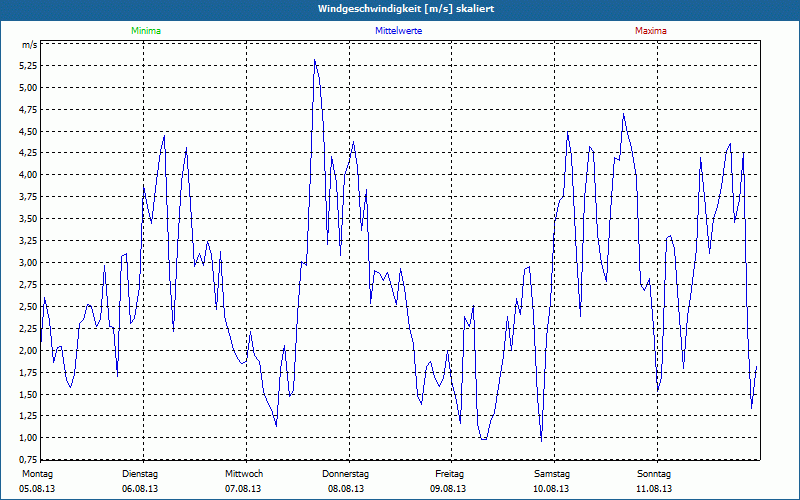Click the red Maxima legend label

651,31
